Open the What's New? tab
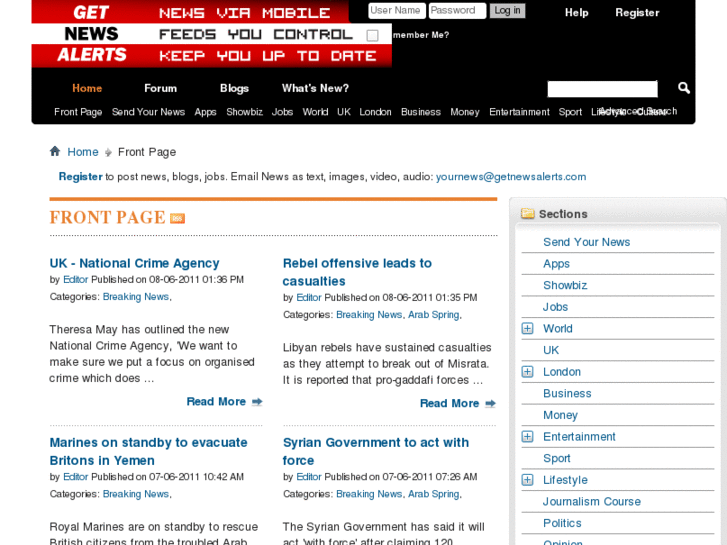 click(x=315, y=88)
